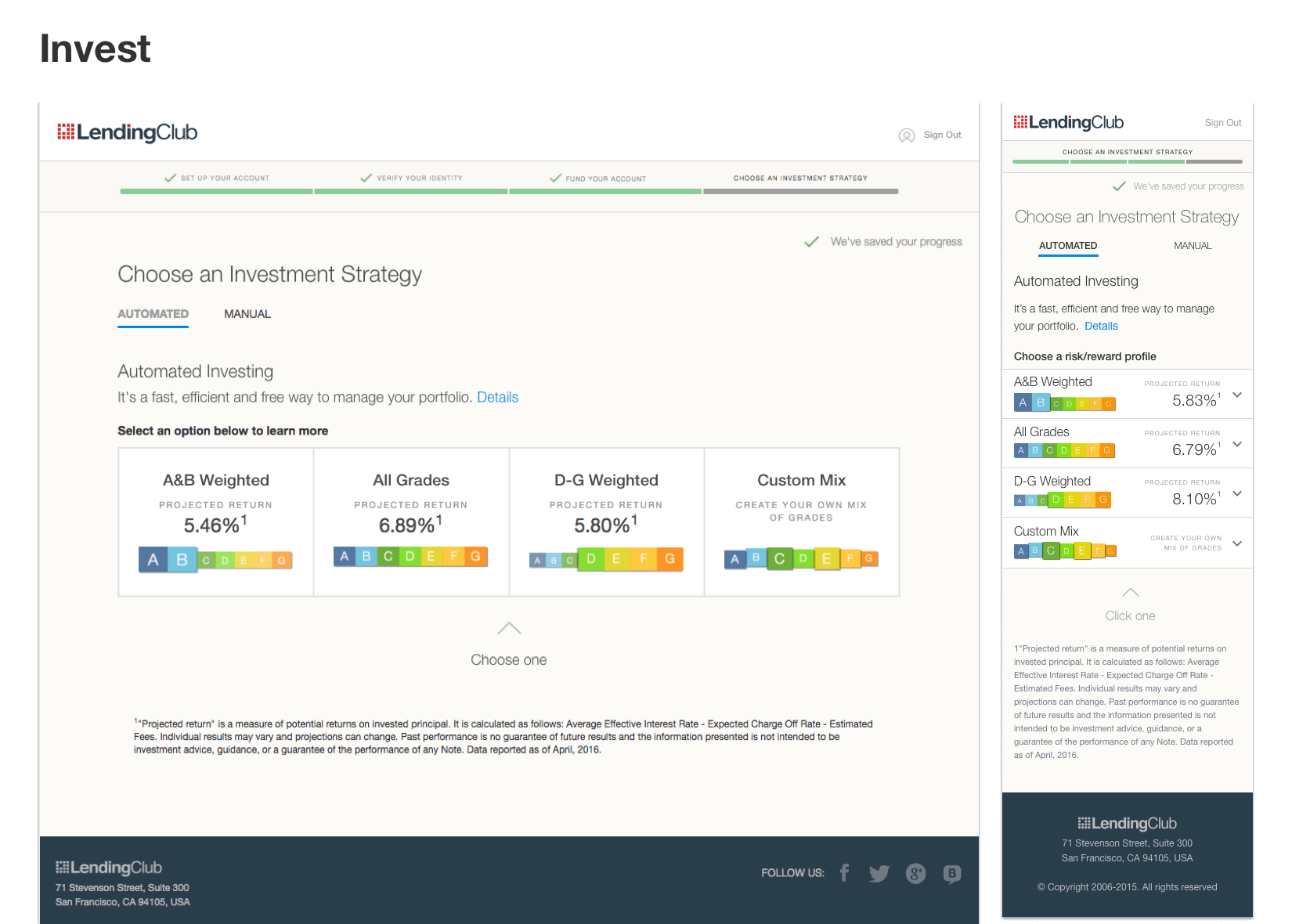Select the D-G Weighted strategy card
1292x924 pixels.
click(x=606, y=522)
